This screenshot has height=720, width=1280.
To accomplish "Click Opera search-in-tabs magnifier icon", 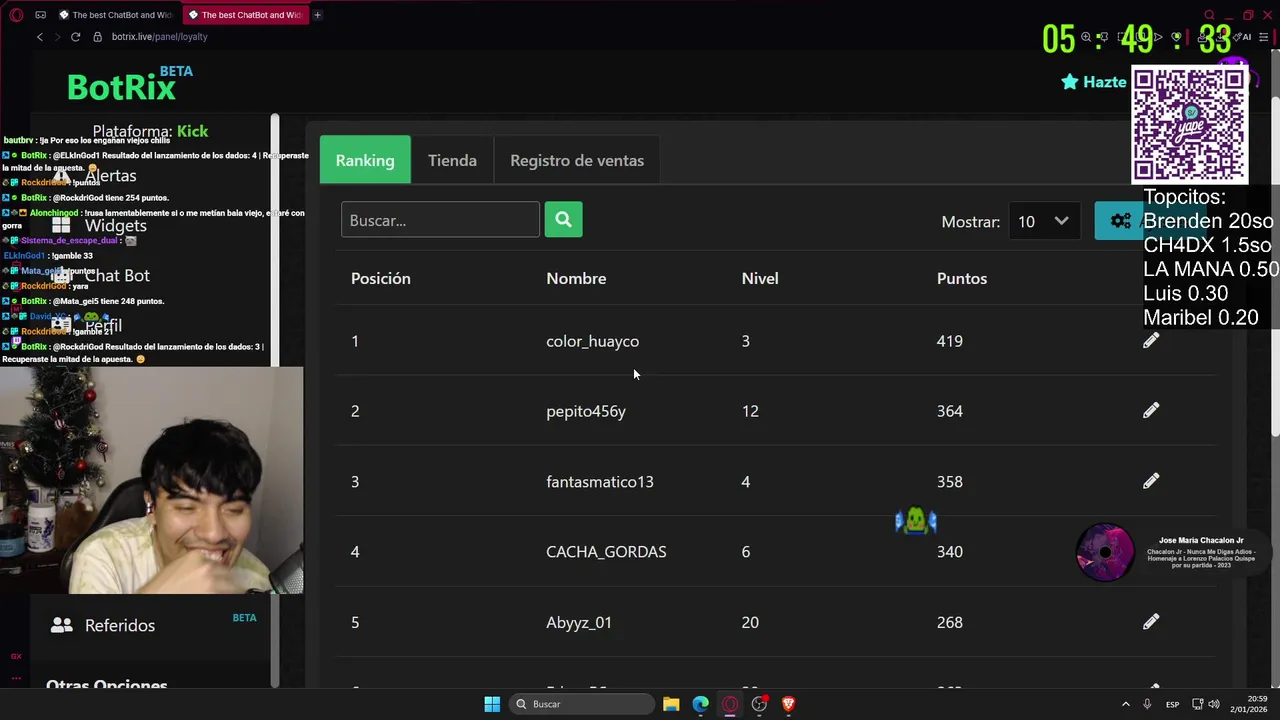I will pos(1209,15).
